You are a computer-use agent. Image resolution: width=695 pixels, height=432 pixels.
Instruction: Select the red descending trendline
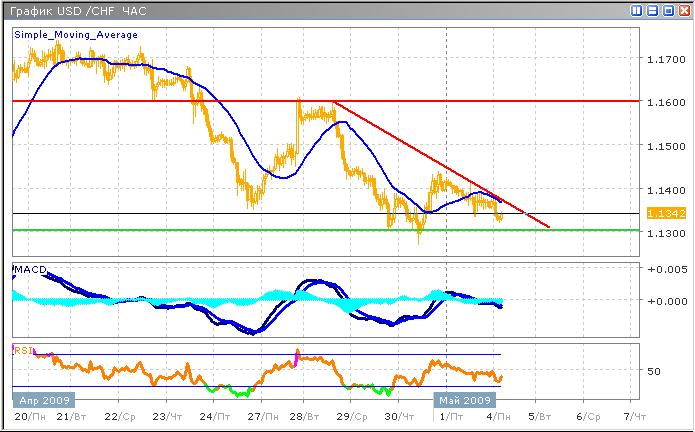(440, 165)
